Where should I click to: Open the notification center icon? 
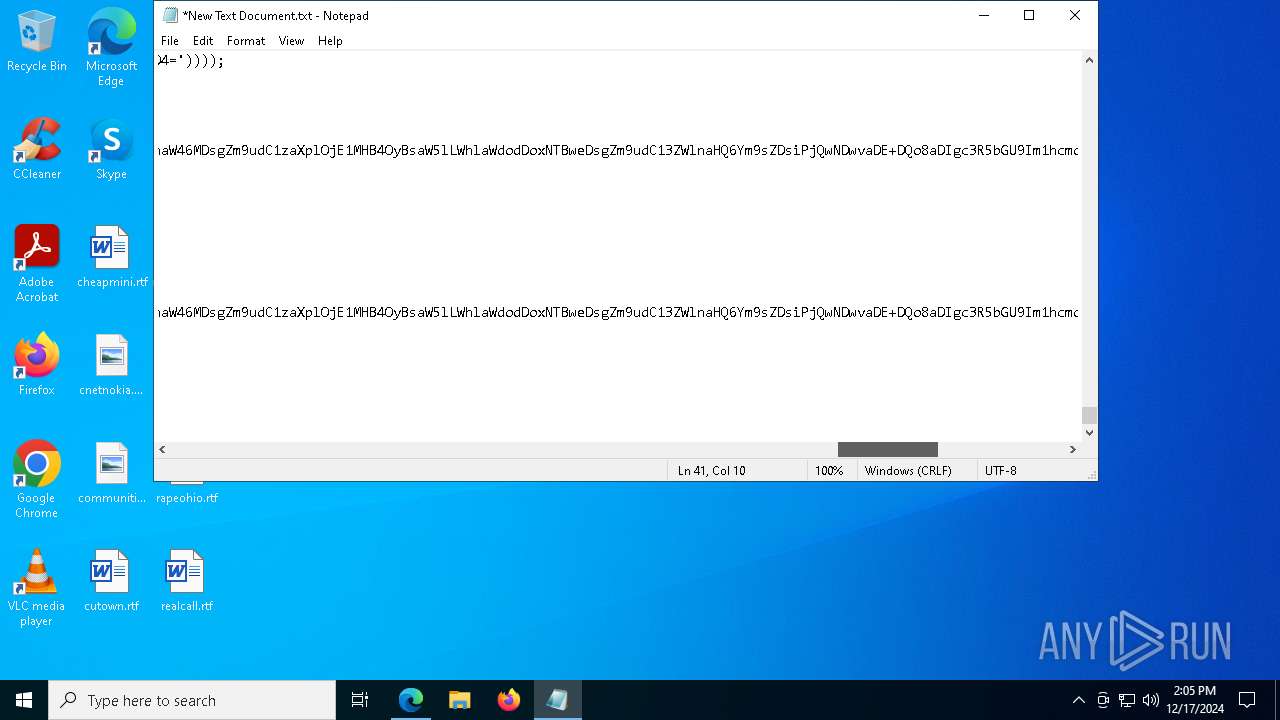click(1247, 700)
